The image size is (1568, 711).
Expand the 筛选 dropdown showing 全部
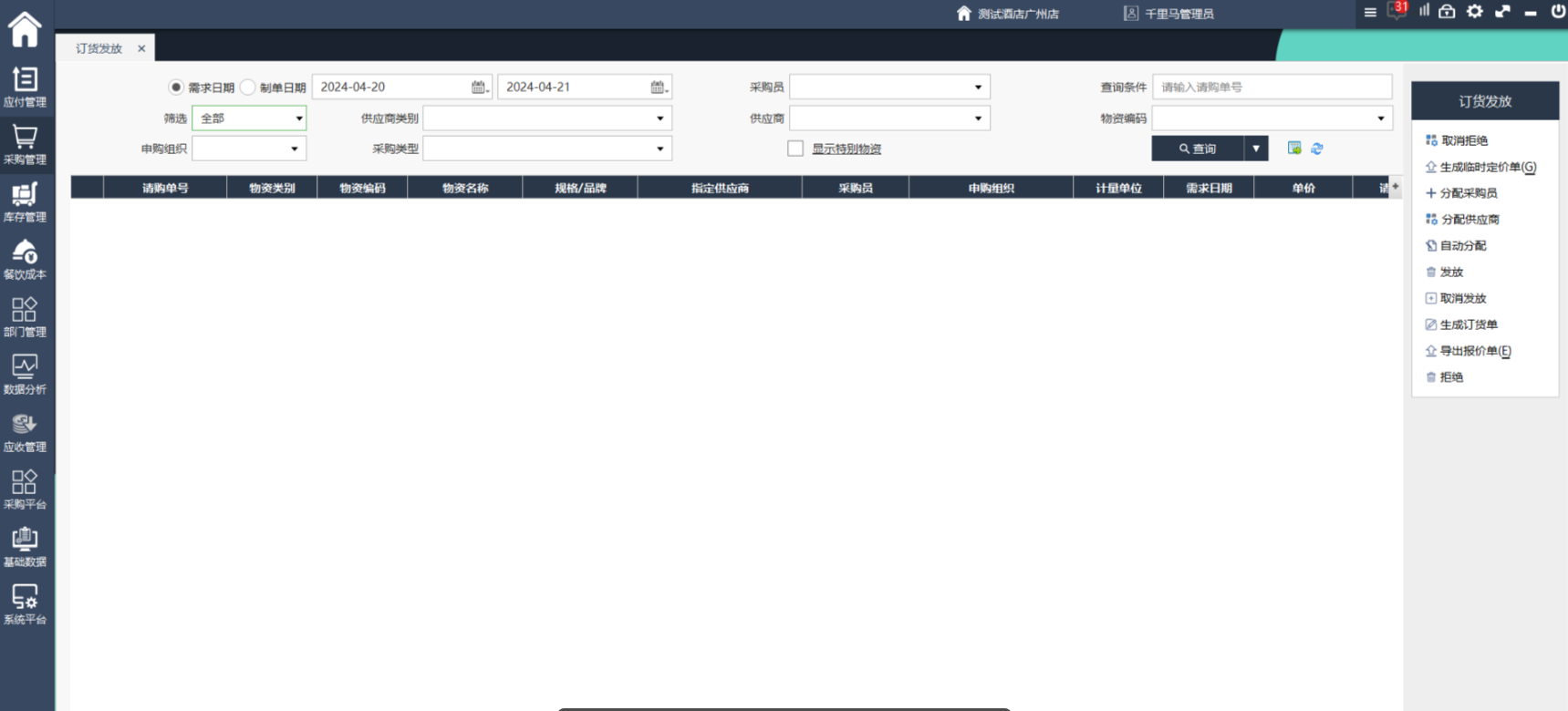coord(249,118)
